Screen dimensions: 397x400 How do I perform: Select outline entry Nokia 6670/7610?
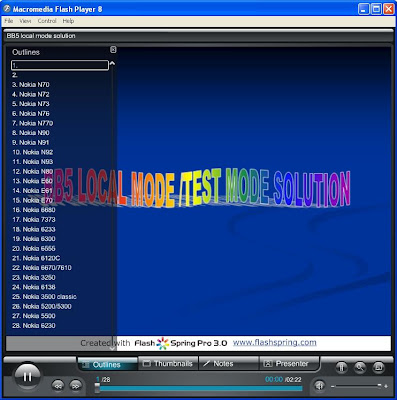[x=42, y=268]
